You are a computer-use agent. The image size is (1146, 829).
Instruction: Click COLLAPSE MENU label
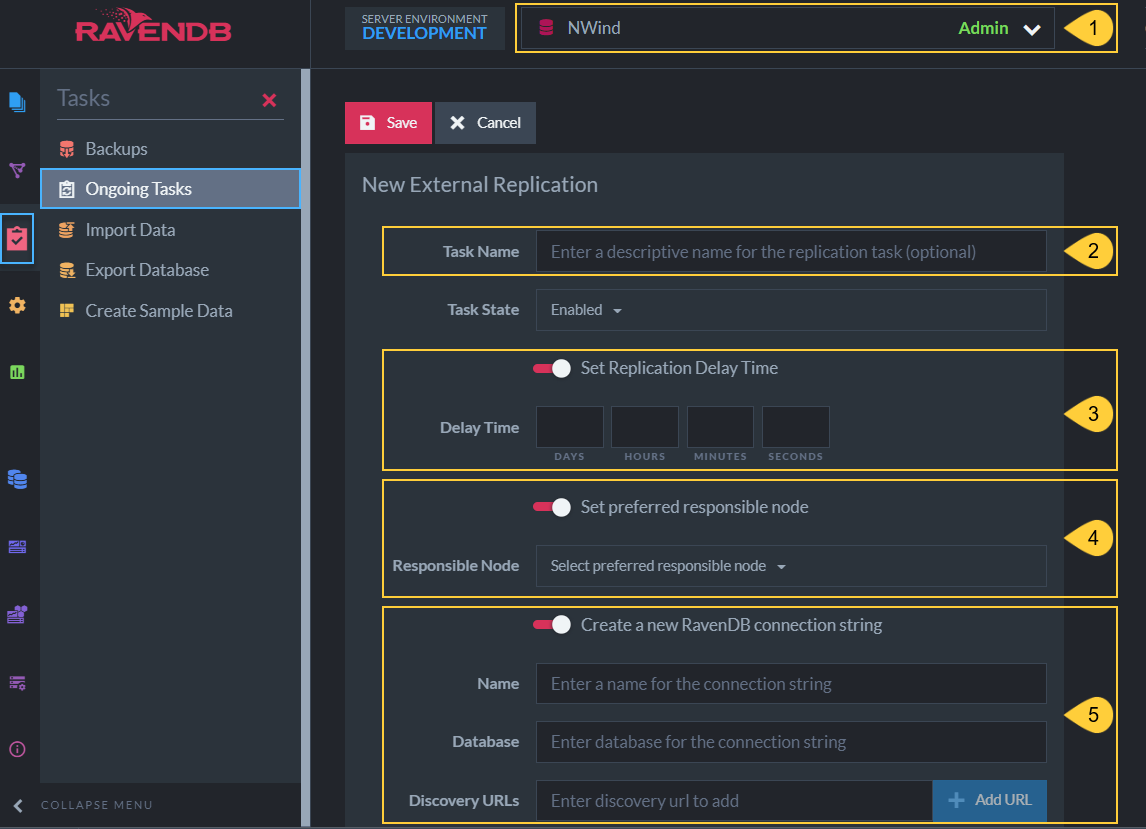click(96, 805)
